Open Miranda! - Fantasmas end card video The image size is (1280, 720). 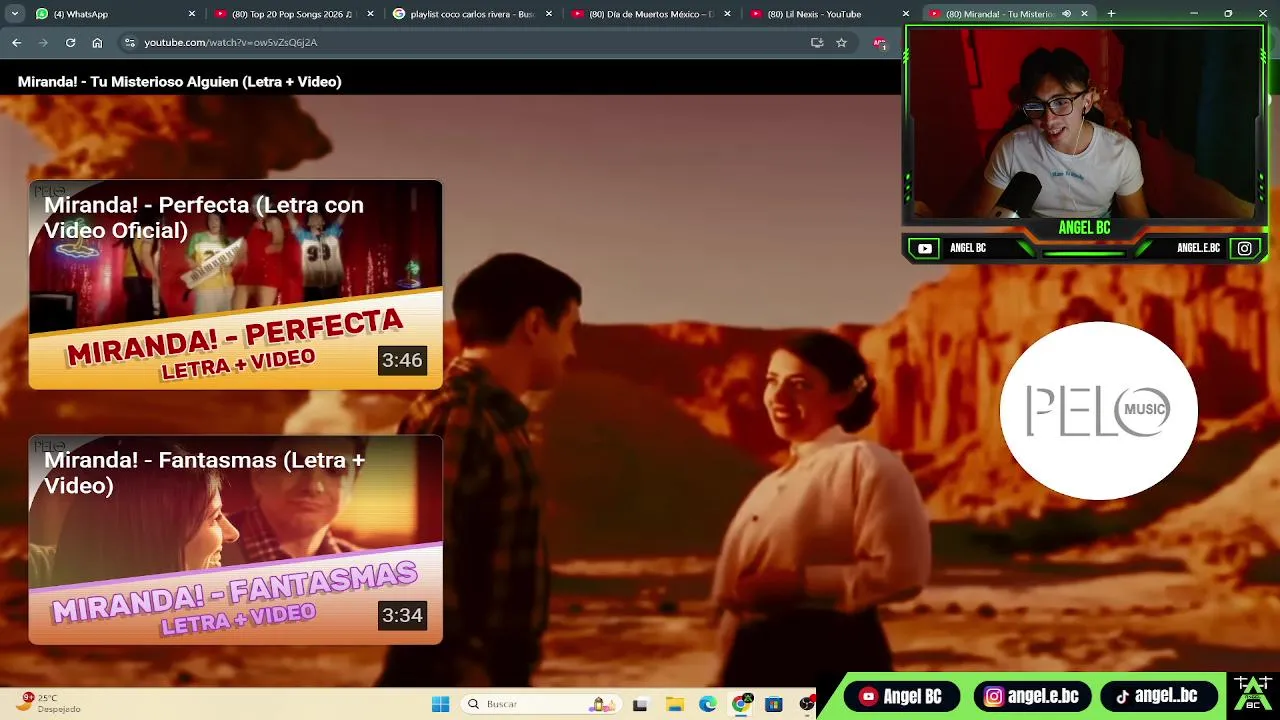[x=235, y=539]
